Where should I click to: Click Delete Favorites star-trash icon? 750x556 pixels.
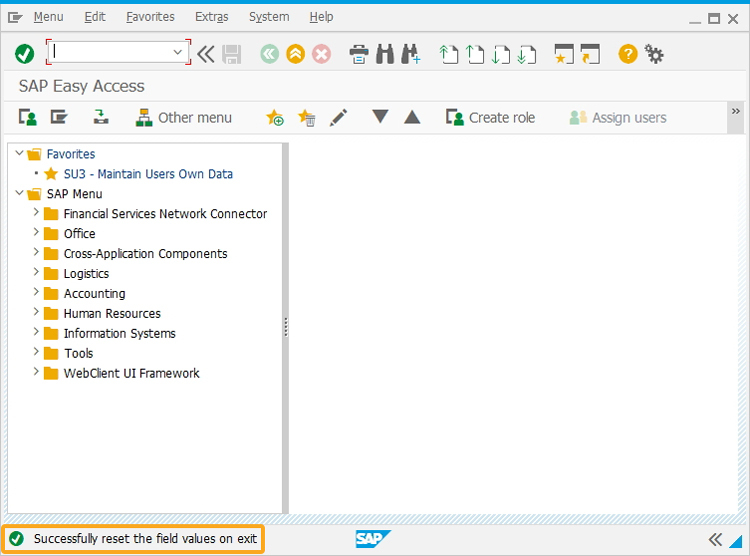pyautogui.click(x=306, y=117)
